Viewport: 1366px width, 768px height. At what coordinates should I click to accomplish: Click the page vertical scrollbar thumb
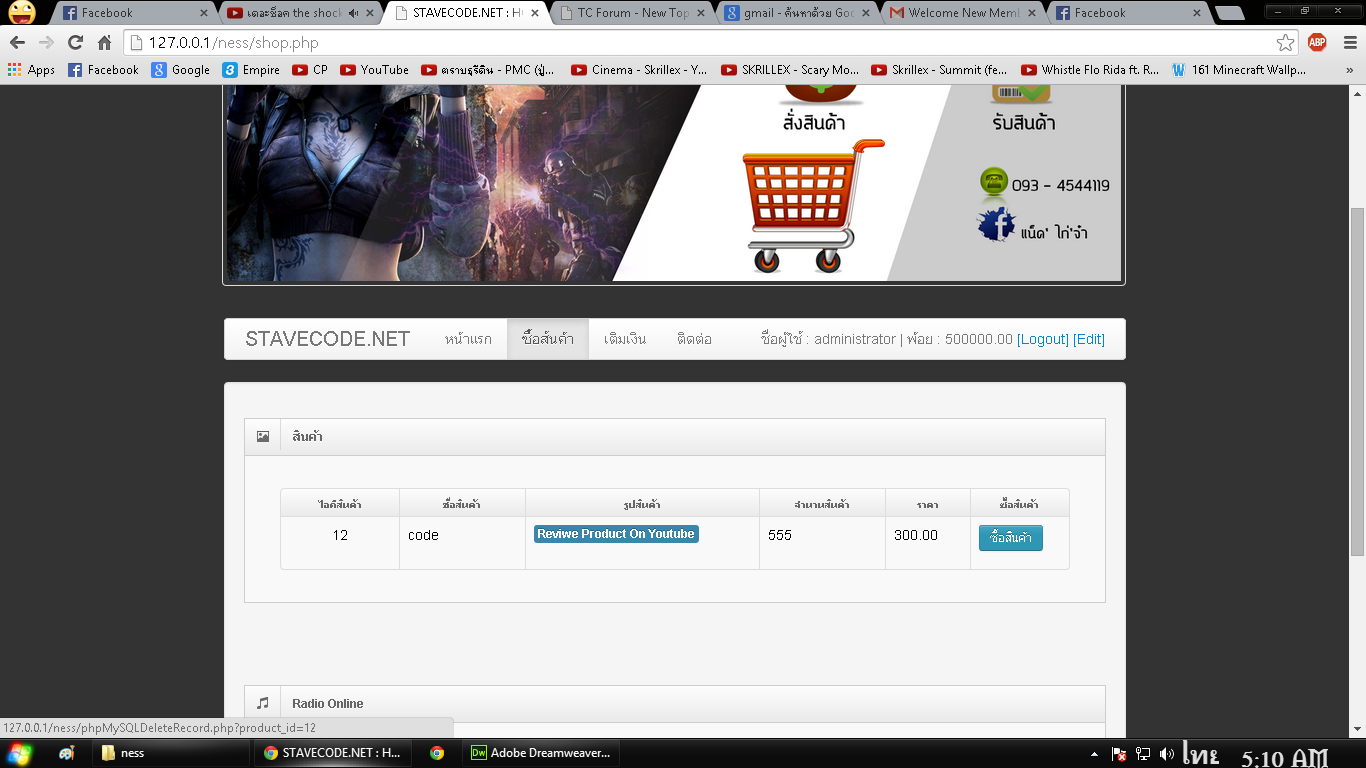pos(1357,381)
